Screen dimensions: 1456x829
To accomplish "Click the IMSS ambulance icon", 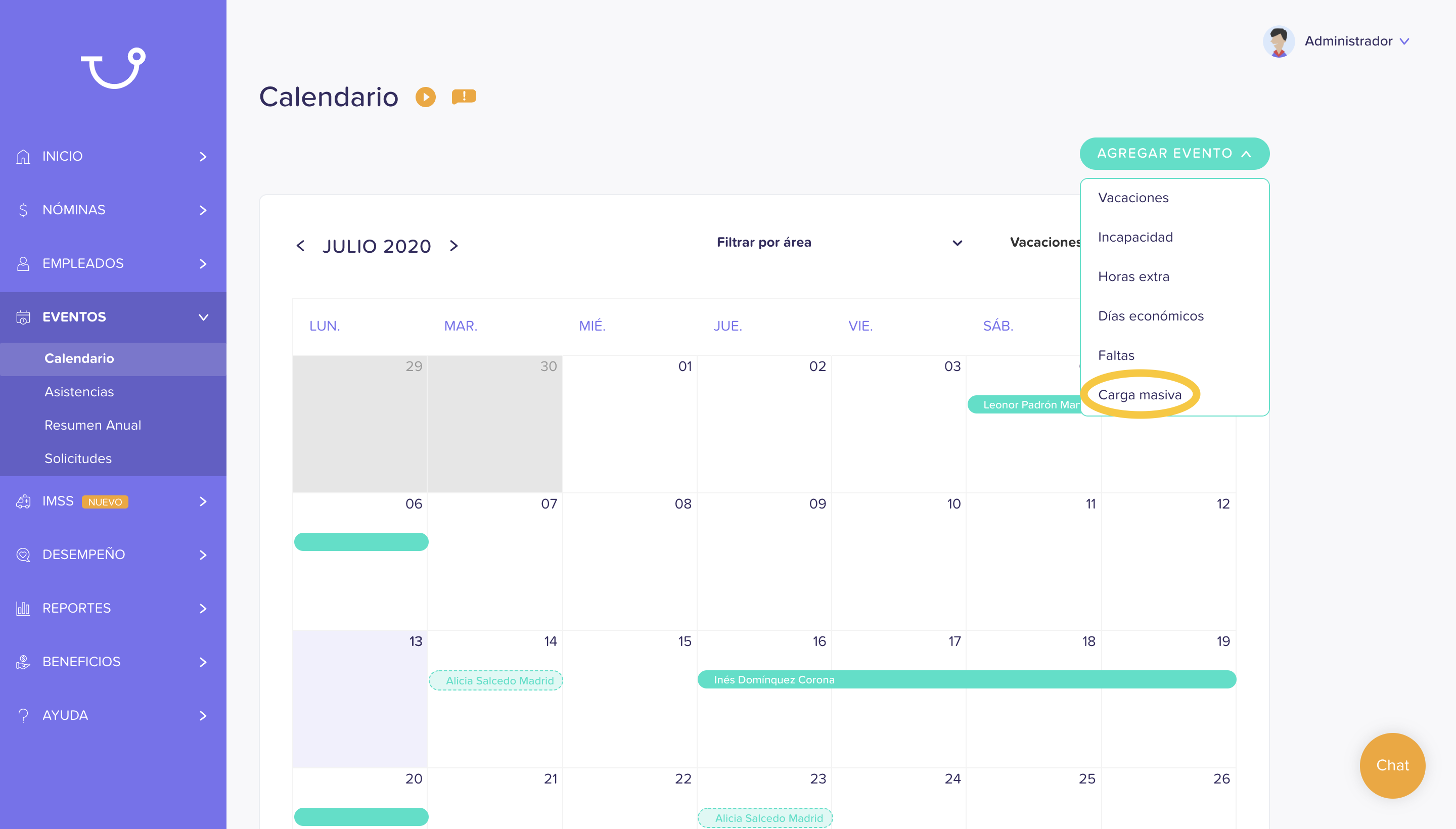I will [x=23, y=501].
